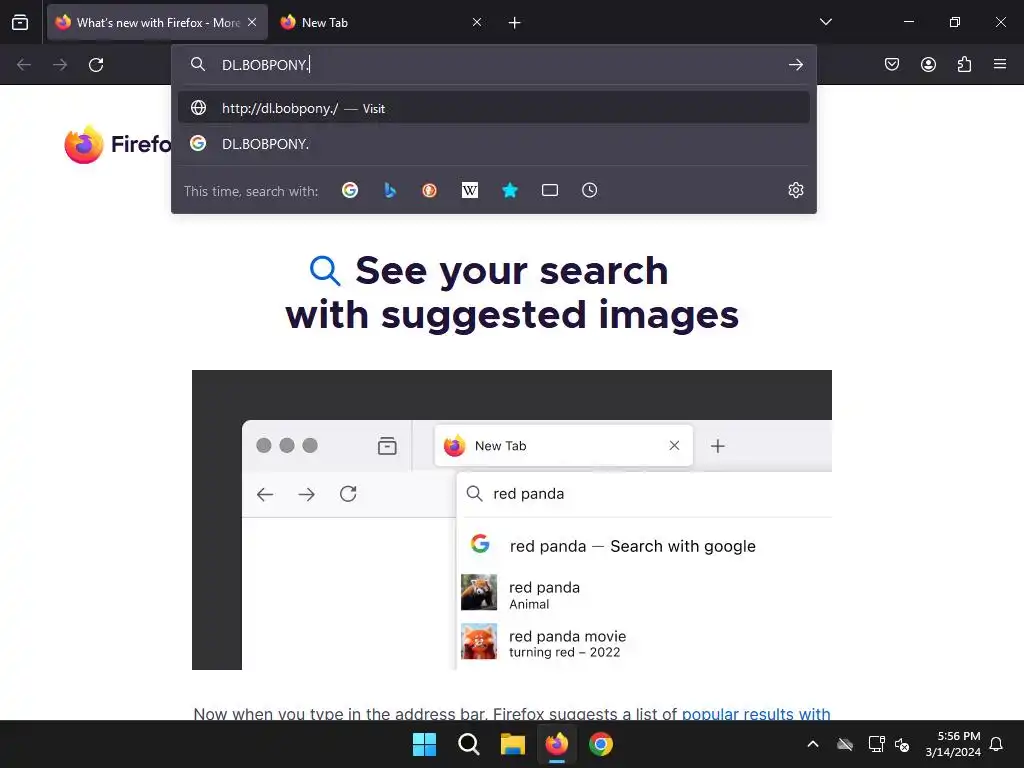Open Windows taskbar Search
The height and width of the screenshot is (768, 1024).
469,744
